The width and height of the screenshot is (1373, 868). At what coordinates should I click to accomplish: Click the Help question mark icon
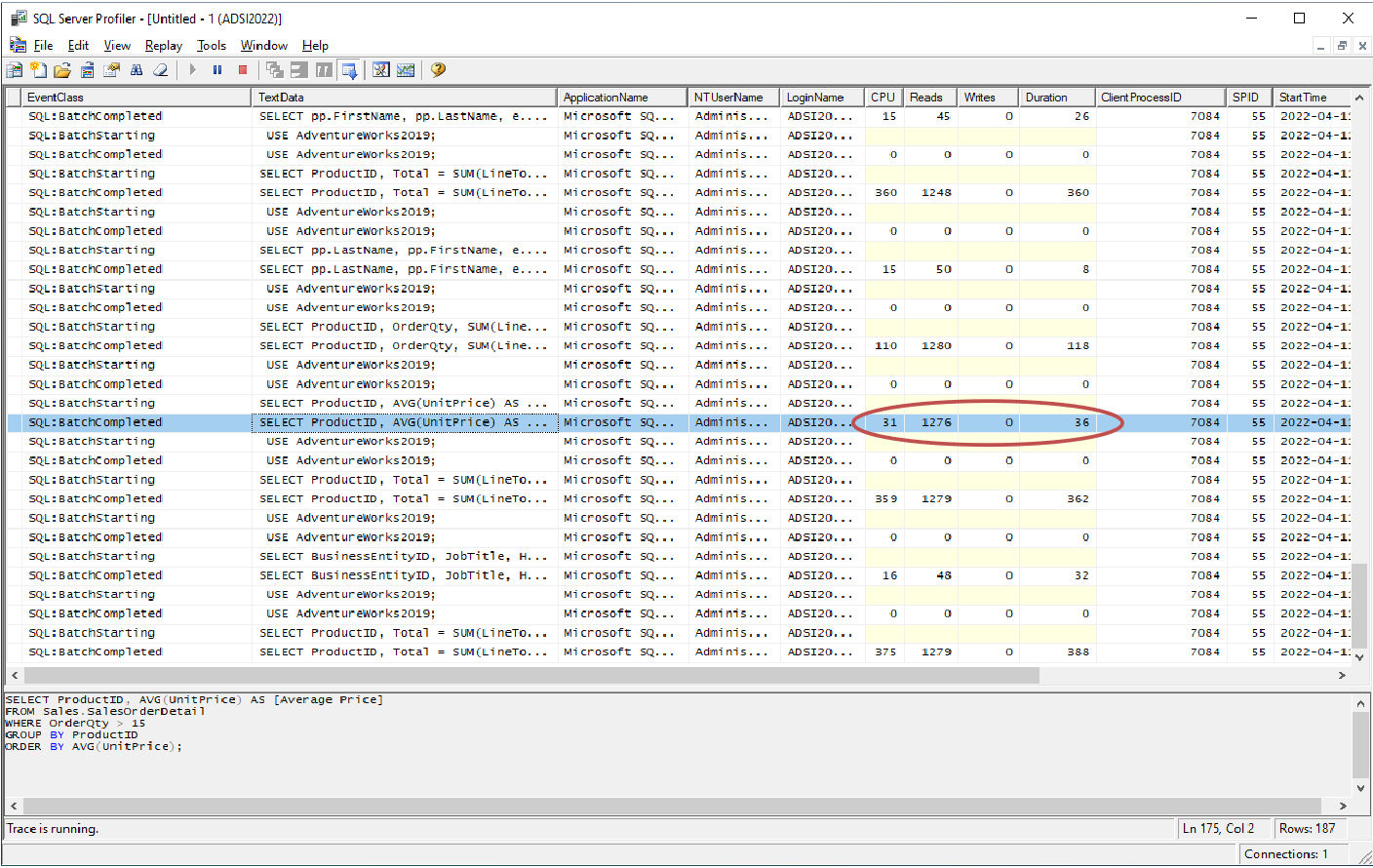(438, 70)
